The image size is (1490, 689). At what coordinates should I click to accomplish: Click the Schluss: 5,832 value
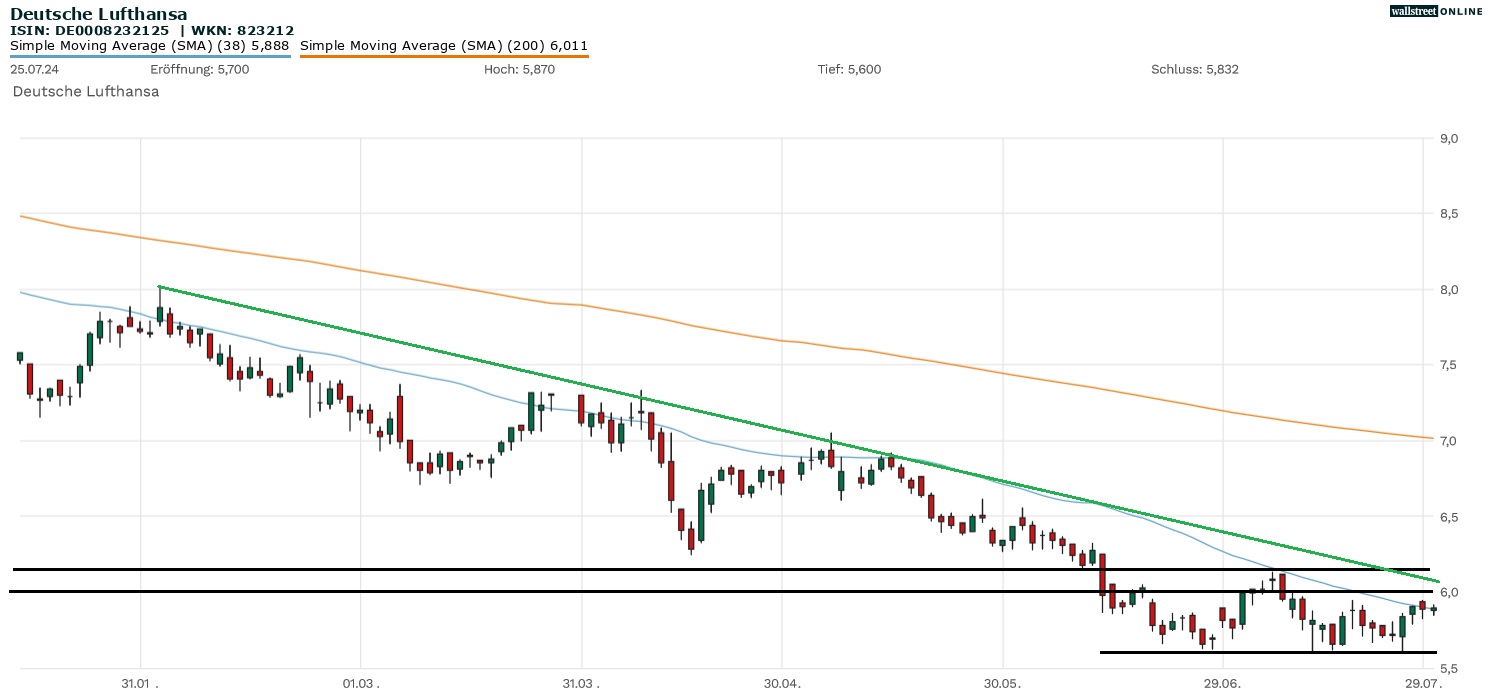click(1195, 69)
